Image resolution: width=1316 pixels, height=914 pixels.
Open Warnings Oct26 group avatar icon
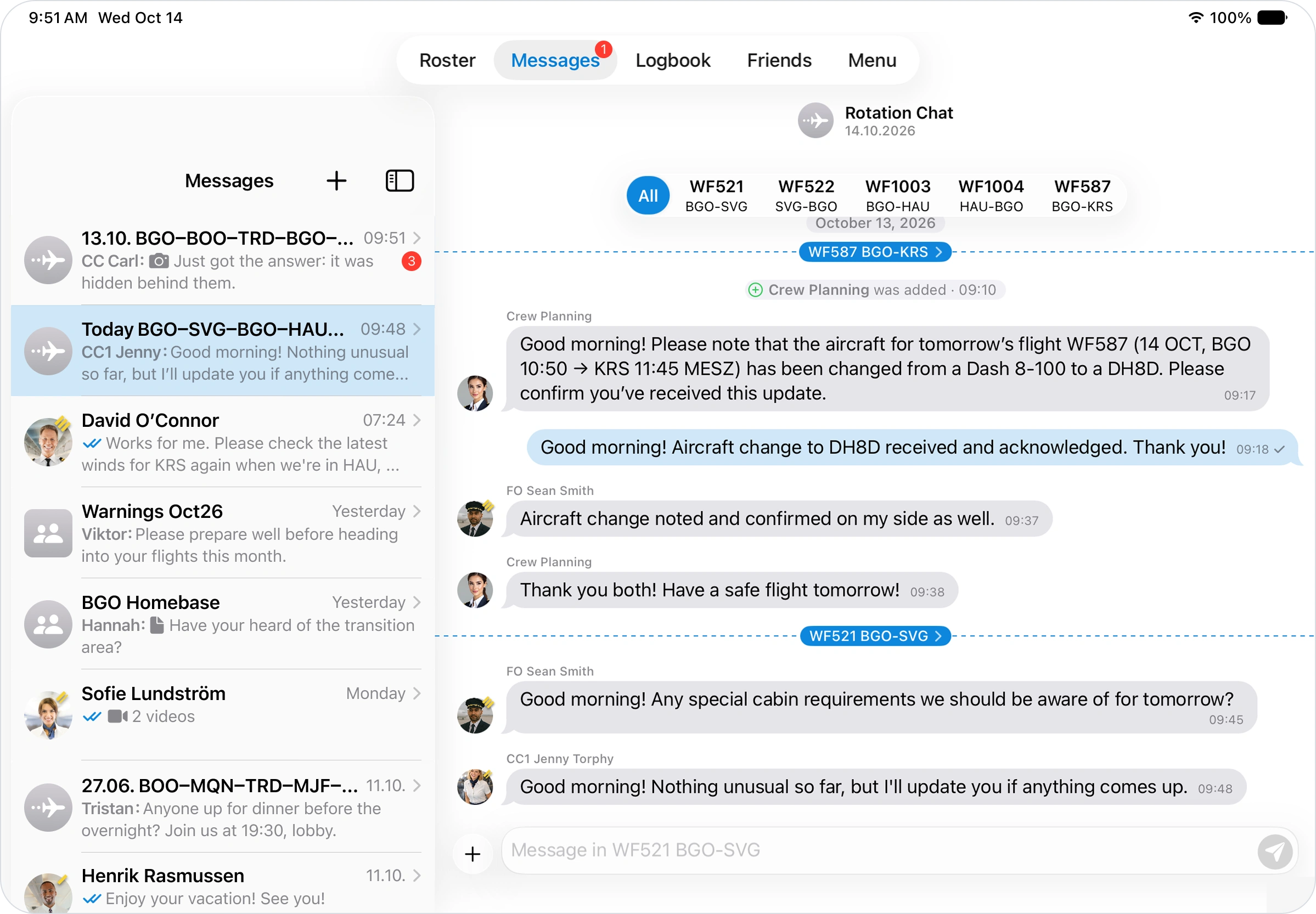tap(48, 533)
